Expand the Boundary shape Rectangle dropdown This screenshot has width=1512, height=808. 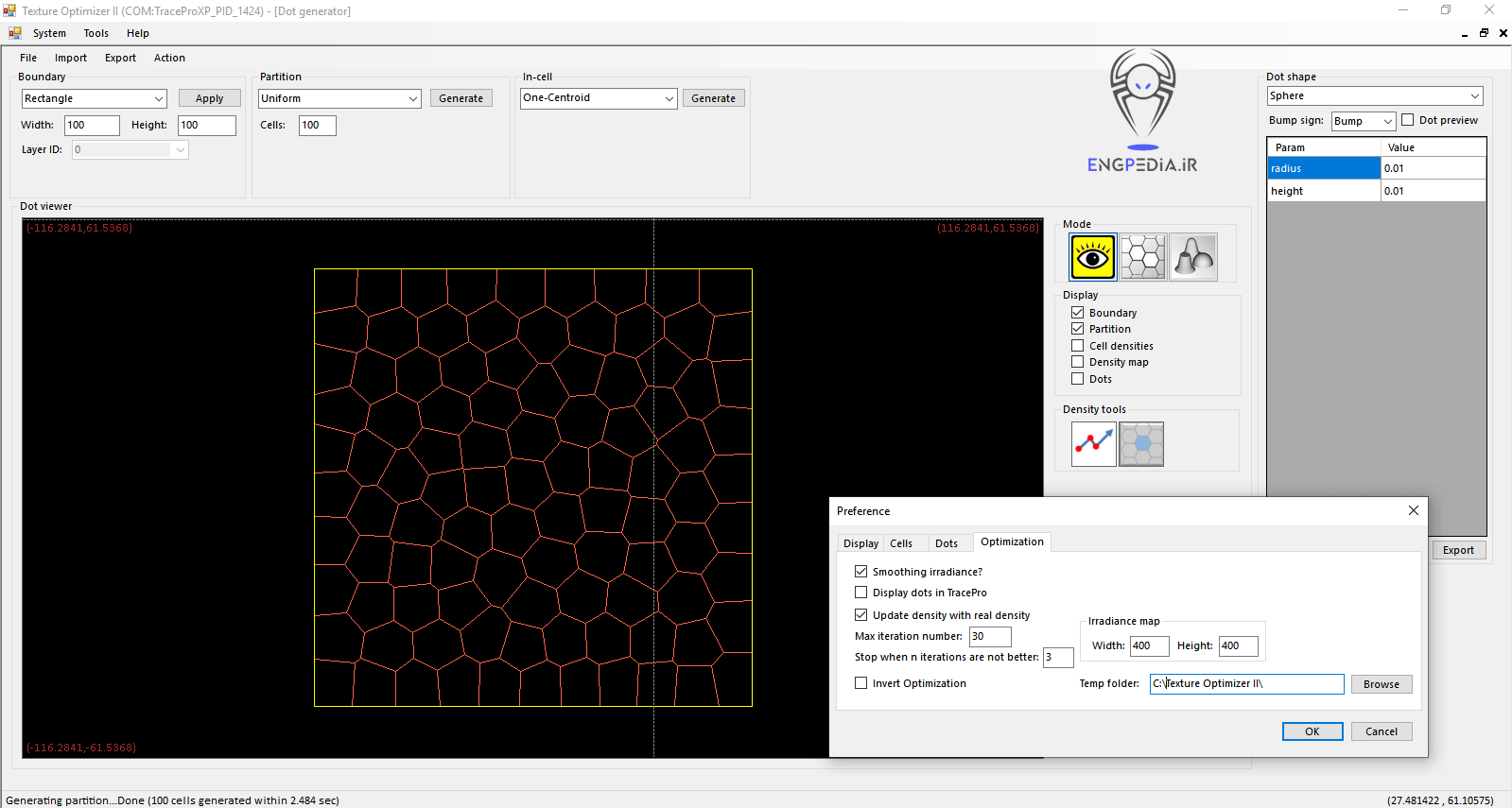[158, 98]
